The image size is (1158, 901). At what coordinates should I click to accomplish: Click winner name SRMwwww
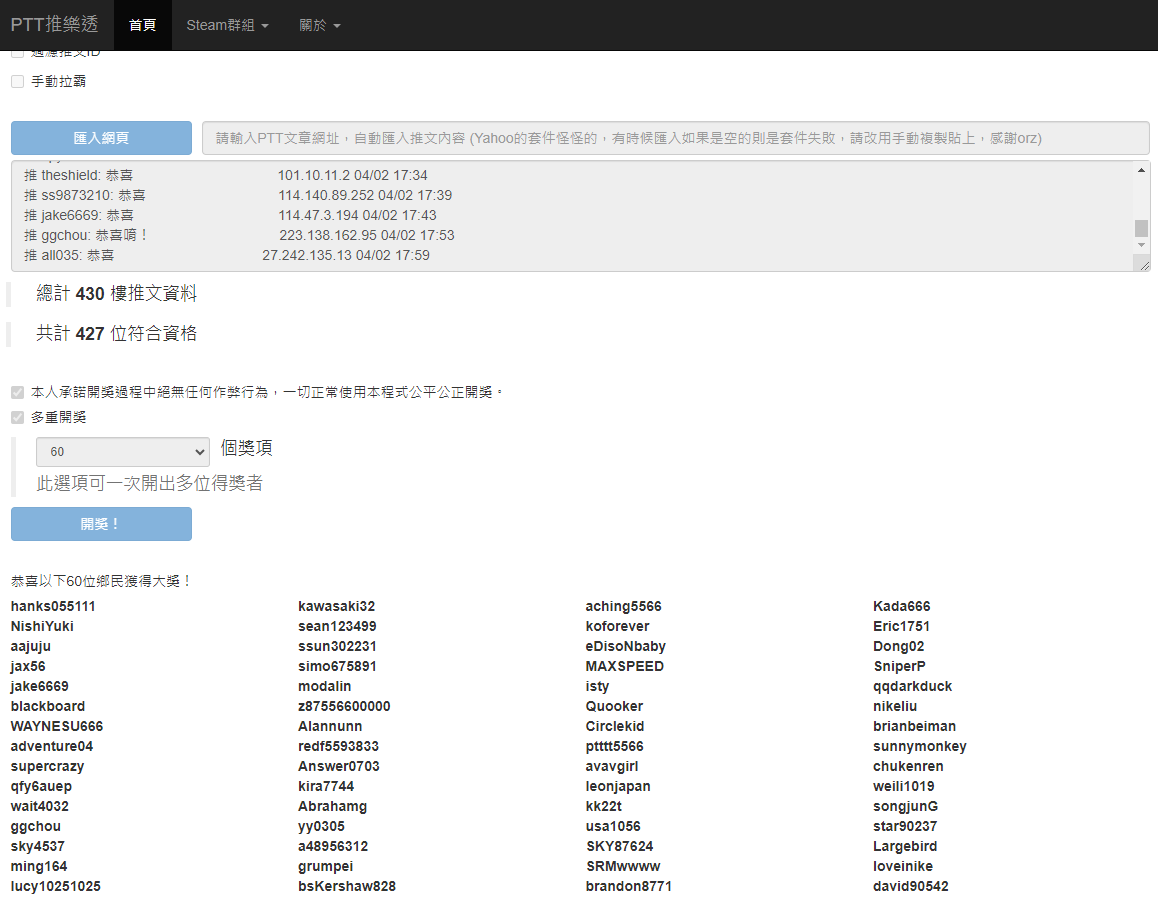[623, 866]
